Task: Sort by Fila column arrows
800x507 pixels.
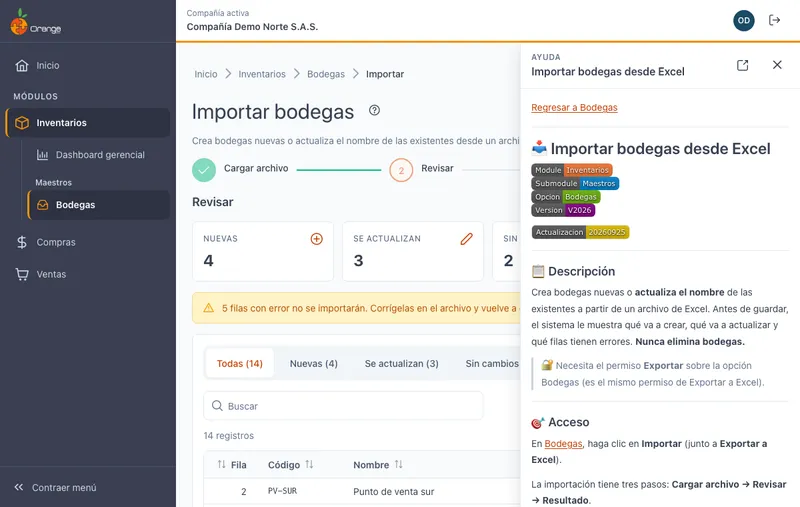Action: (x=221, y=464)
